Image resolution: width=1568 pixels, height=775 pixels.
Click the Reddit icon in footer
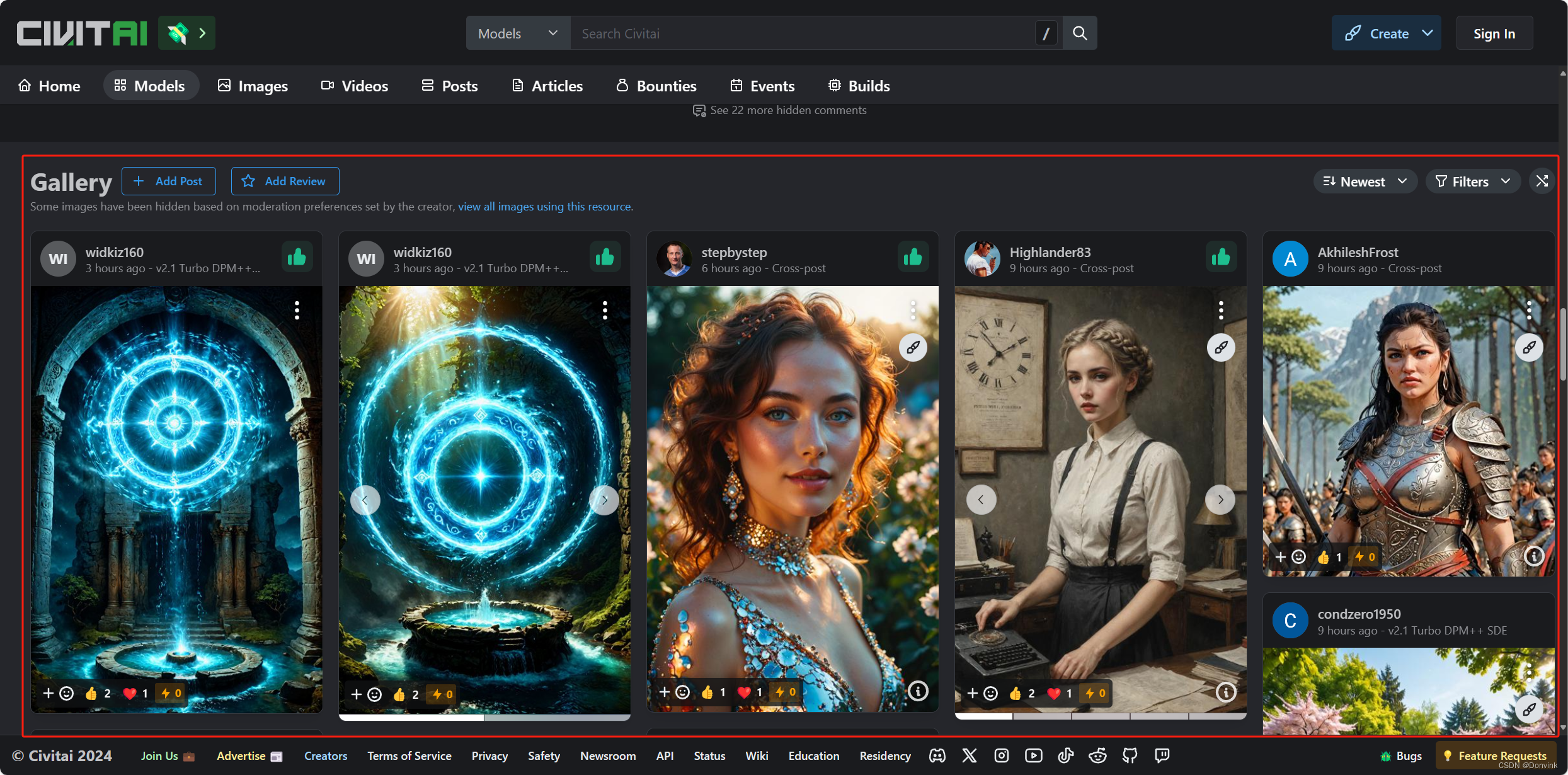point(1098,755)
